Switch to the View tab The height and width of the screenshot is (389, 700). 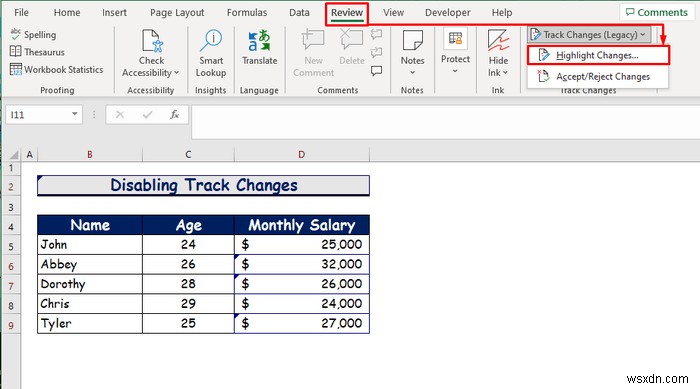tap(393, 13)
